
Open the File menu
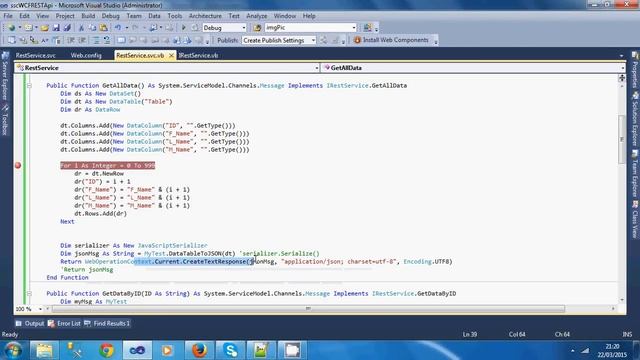[8, 16]
